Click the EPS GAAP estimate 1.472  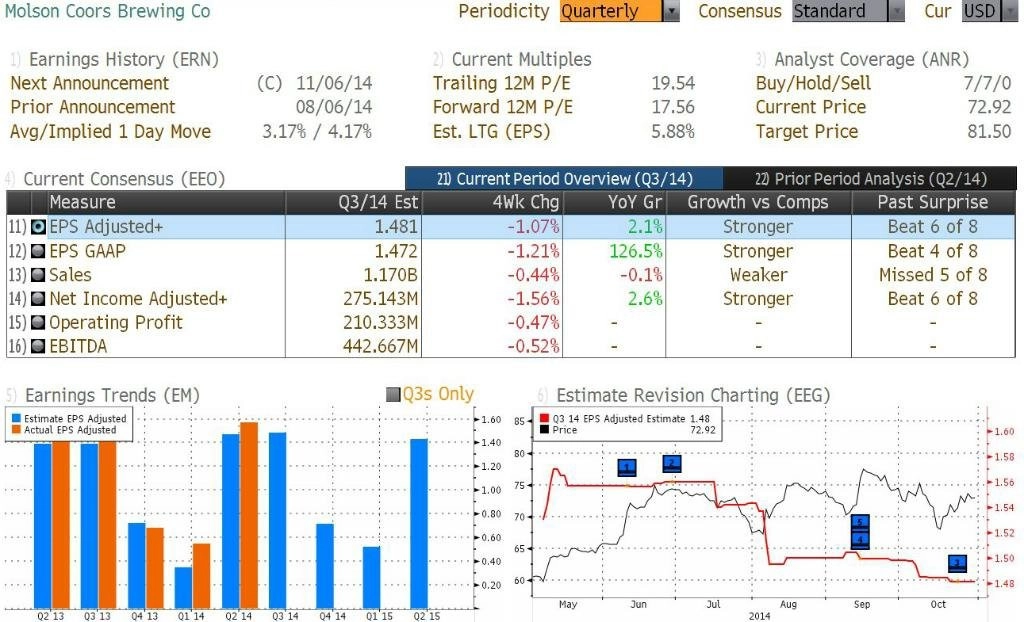point(396,251)
